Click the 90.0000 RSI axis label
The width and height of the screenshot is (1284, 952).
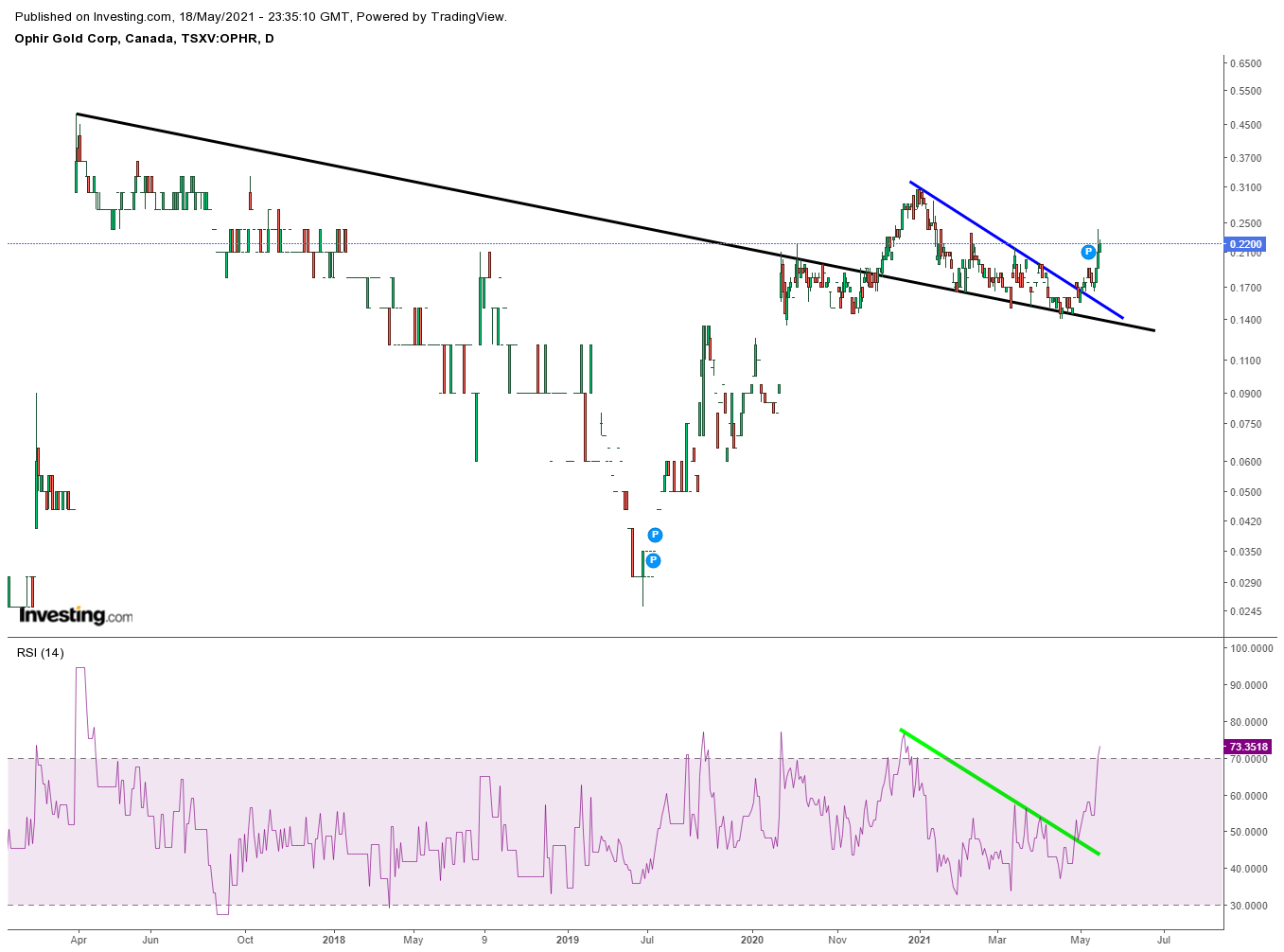click(1249, 685)
